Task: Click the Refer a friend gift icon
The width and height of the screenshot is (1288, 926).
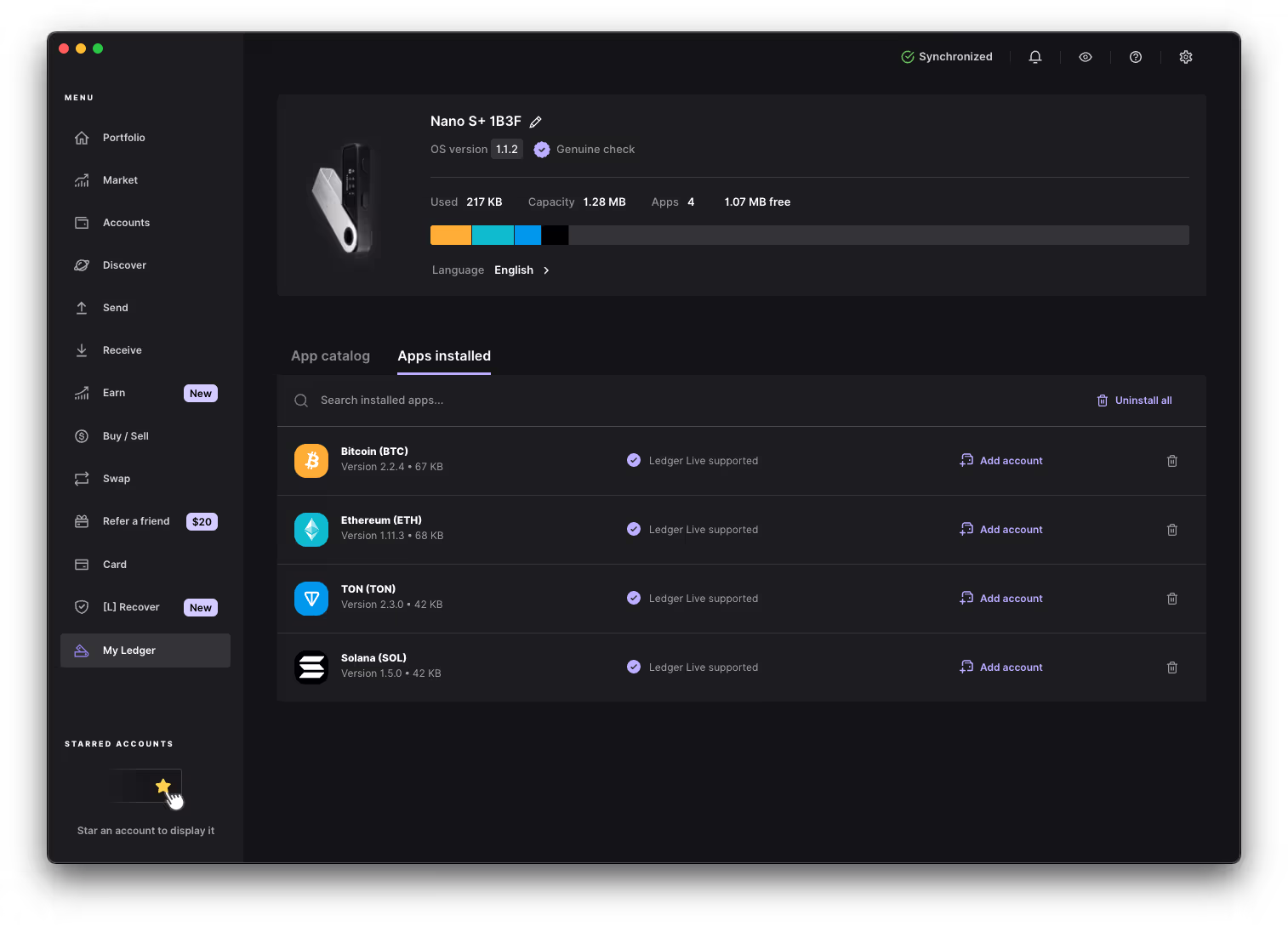Action: click(82, 521)
